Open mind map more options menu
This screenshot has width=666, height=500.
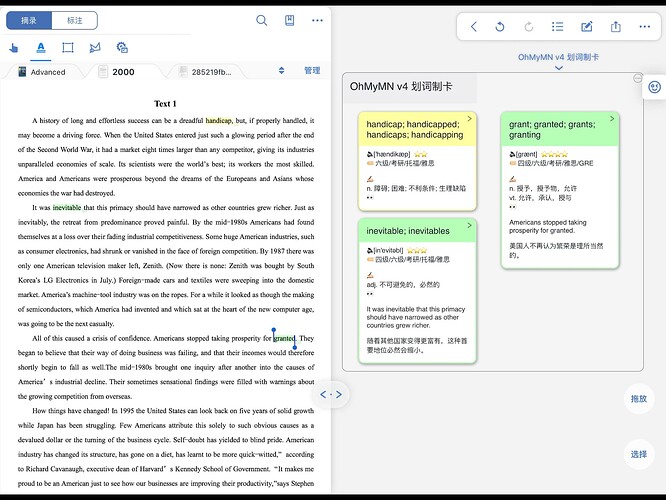644,27
